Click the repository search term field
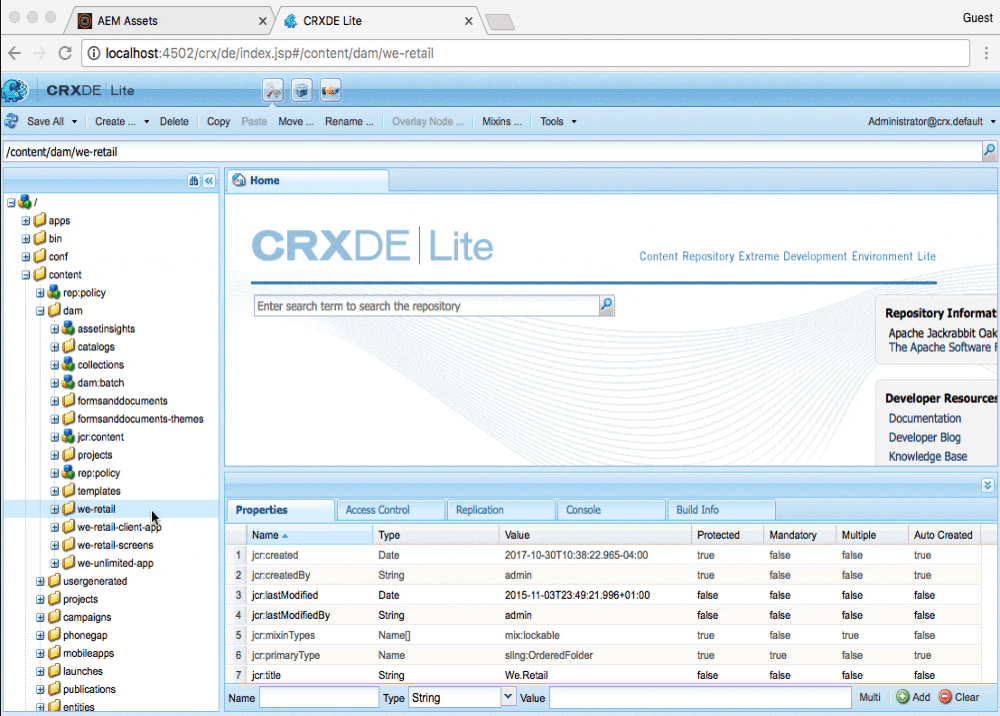The image size is (1000, 716). [427, 305]
